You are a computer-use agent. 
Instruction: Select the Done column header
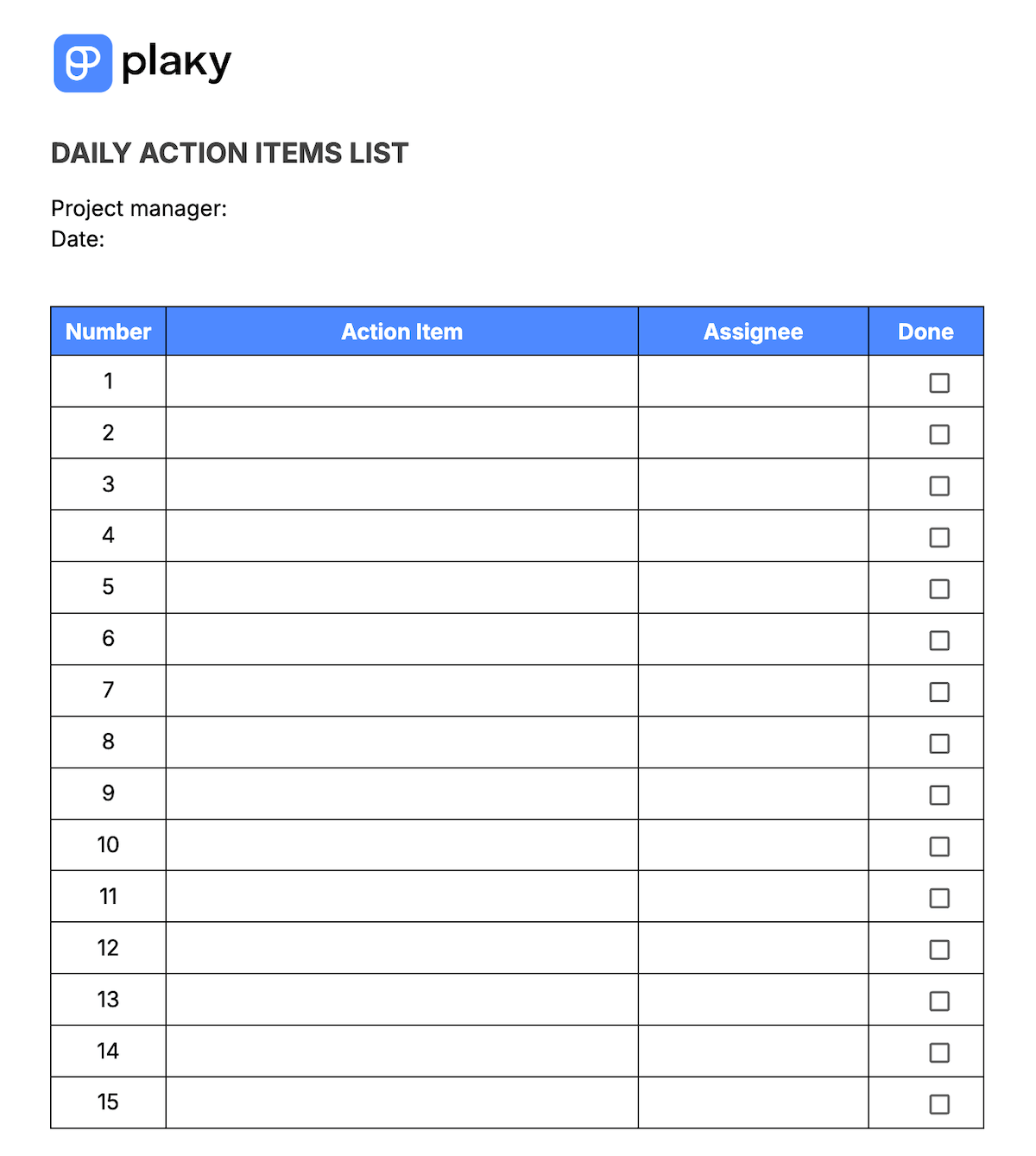coord(925,332)
